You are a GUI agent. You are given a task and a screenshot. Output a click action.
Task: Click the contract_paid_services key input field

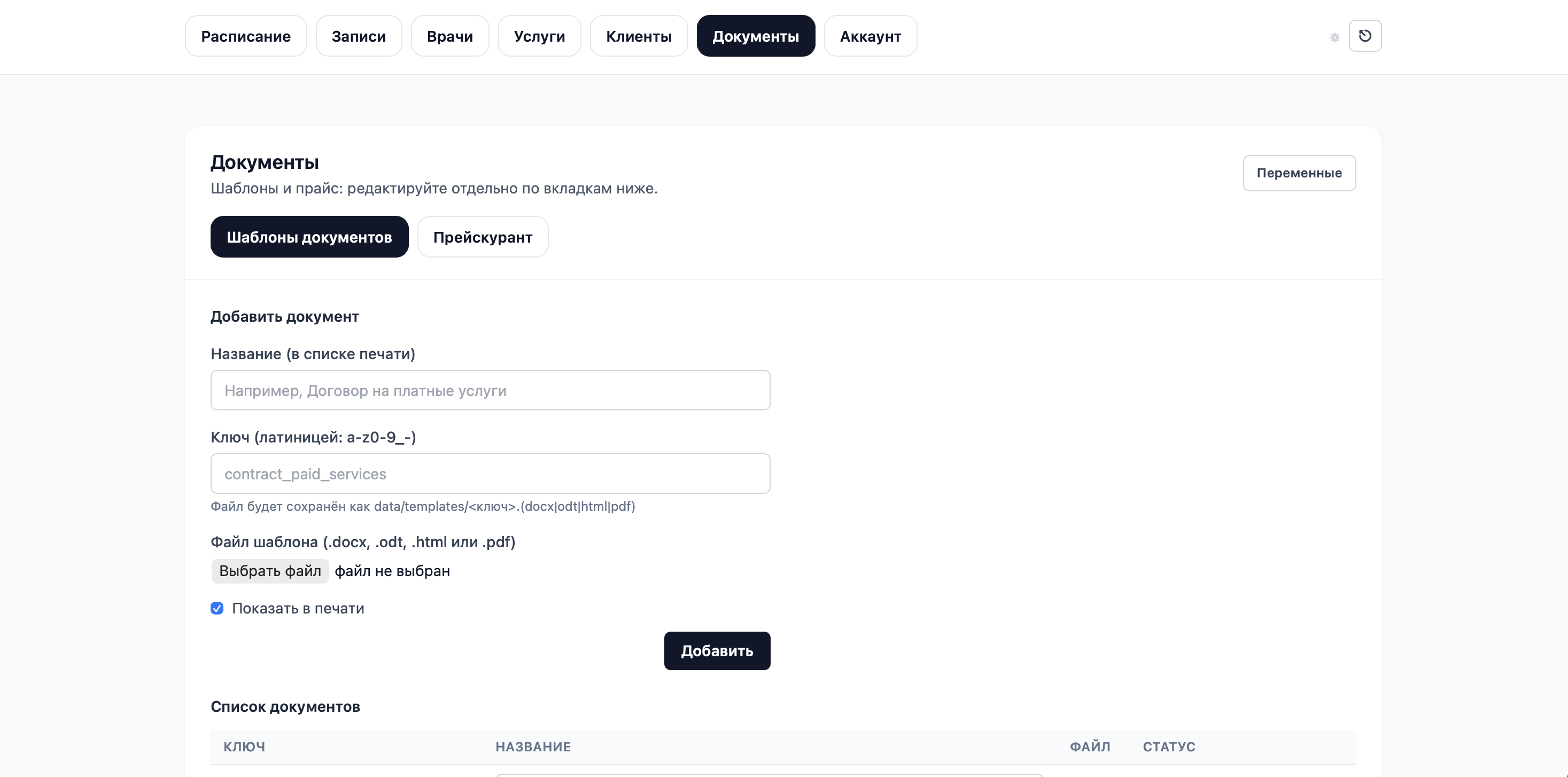(x=490, y=473)
